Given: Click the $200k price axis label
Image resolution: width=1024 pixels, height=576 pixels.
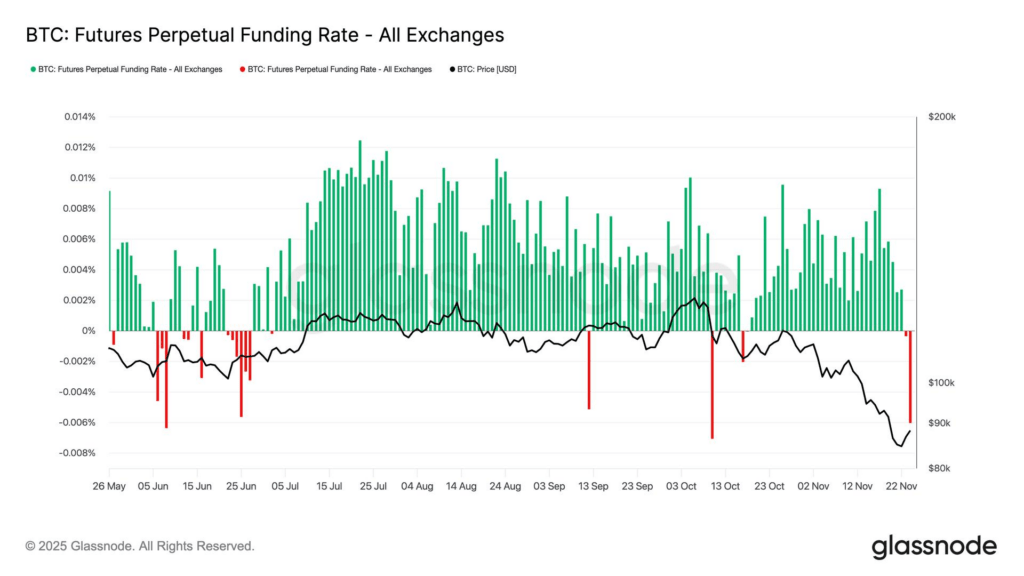Looking at the screenshot, I should pos(941,117).
